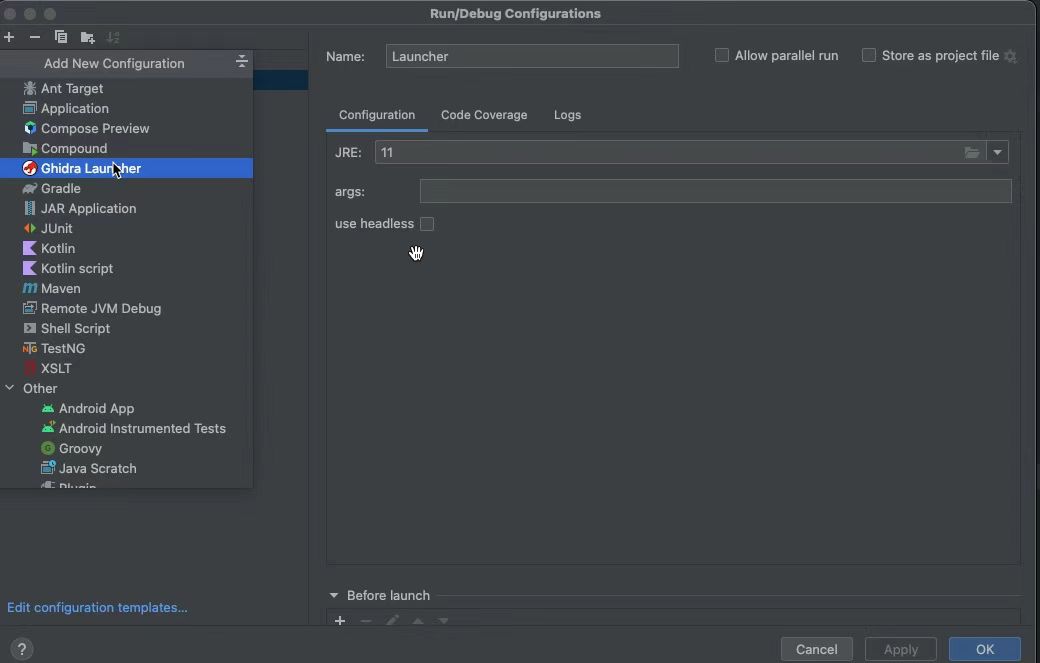Select the Maven configuration type
1040x663 pixels.
tap(60, 288)
